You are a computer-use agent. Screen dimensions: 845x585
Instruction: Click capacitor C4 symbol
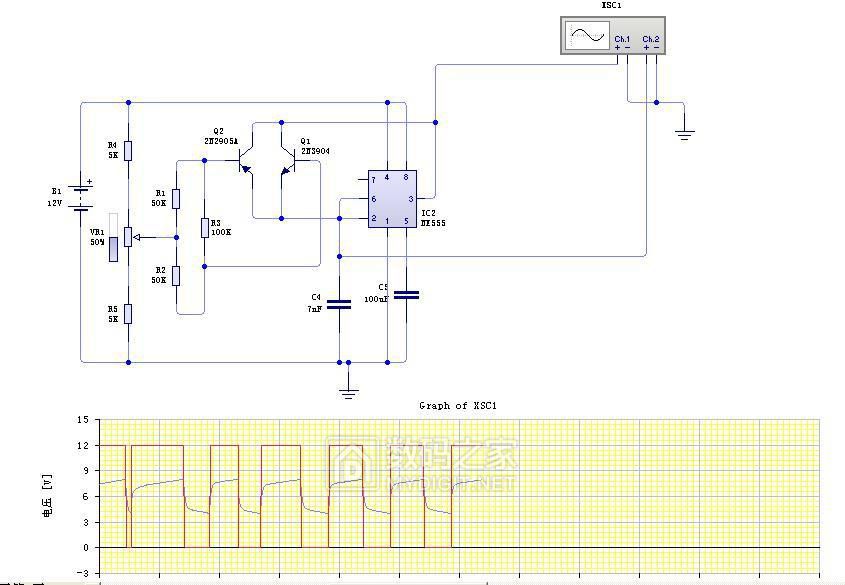coord(340,303)
